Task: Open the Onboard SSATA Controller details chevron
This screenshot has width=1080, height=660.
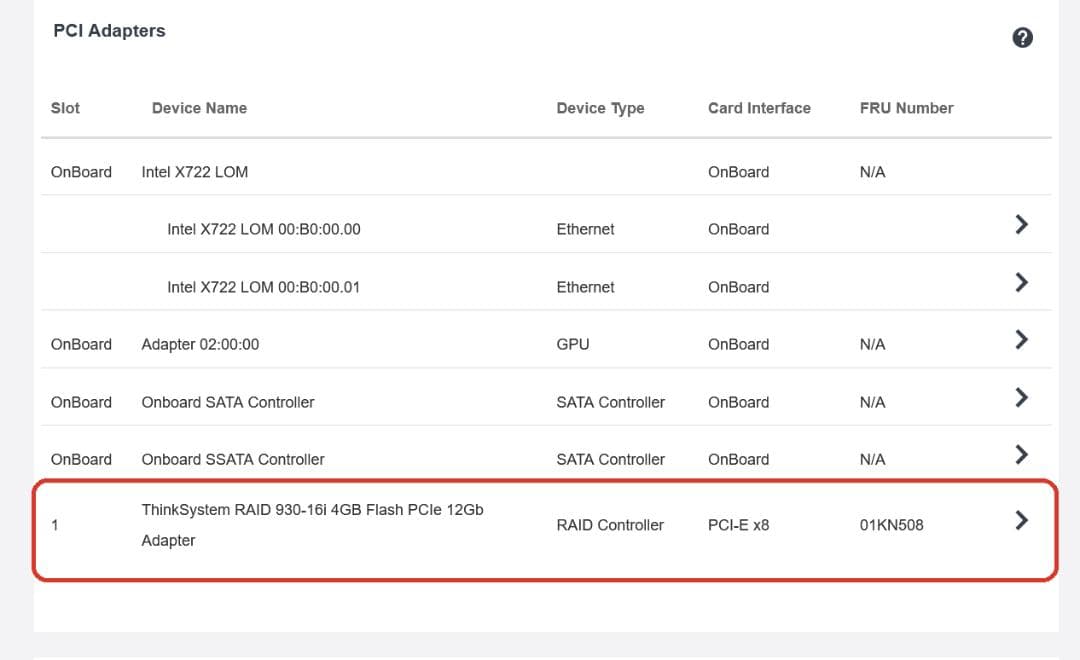Action: pyautogui.click(x=1021, y=454)
